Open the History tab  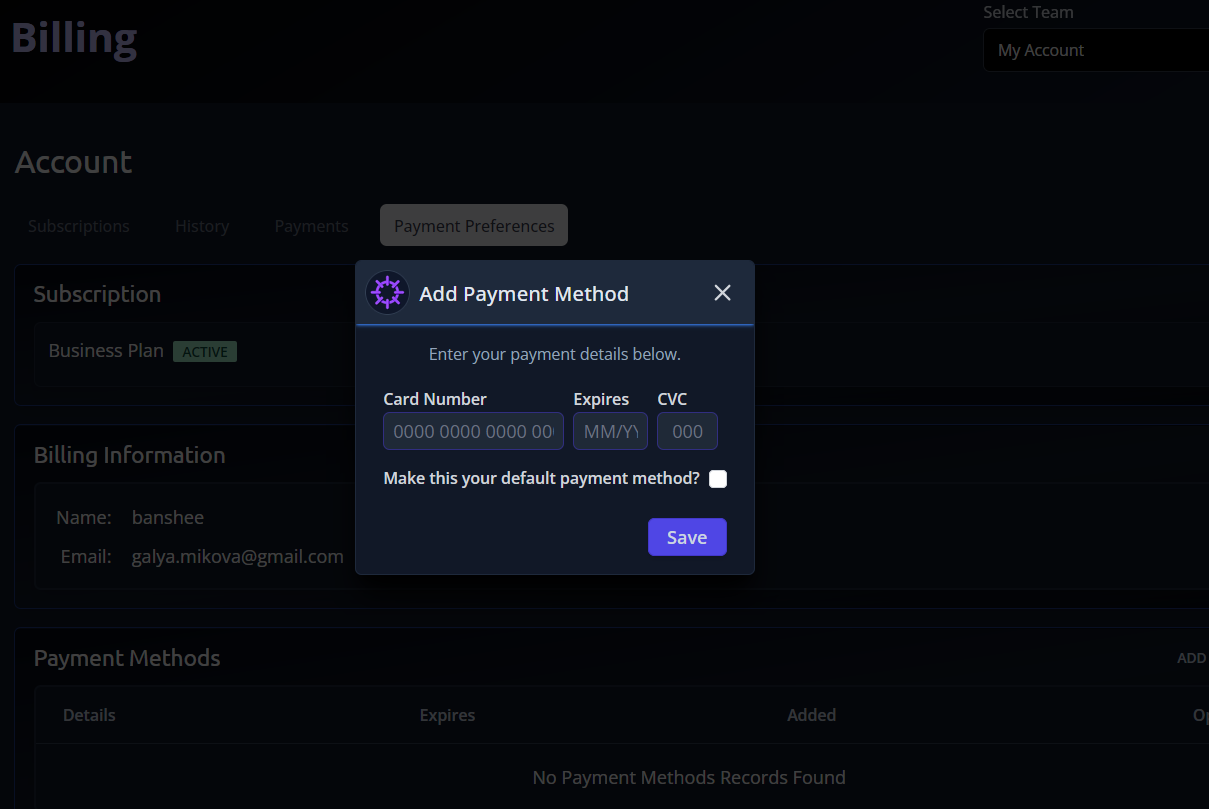[x=202, y=226]
